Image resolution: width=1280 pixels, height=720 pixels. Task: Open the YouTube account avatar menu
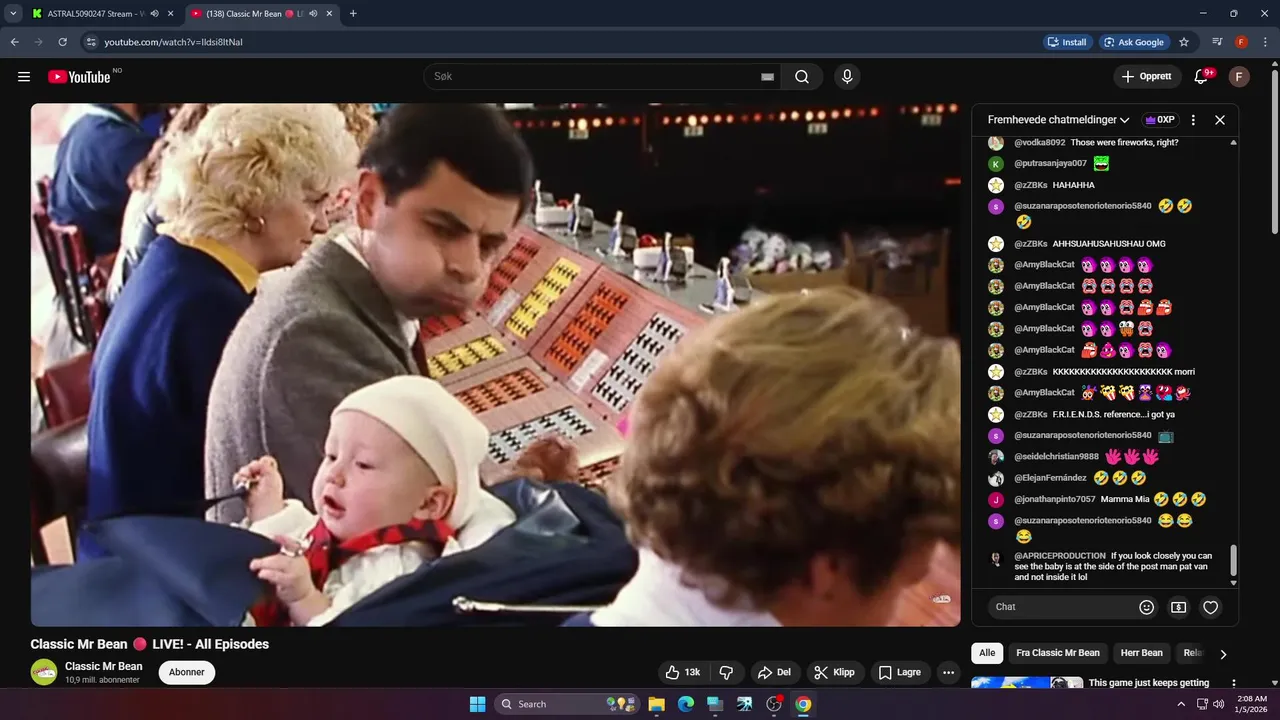[1239, 77]
